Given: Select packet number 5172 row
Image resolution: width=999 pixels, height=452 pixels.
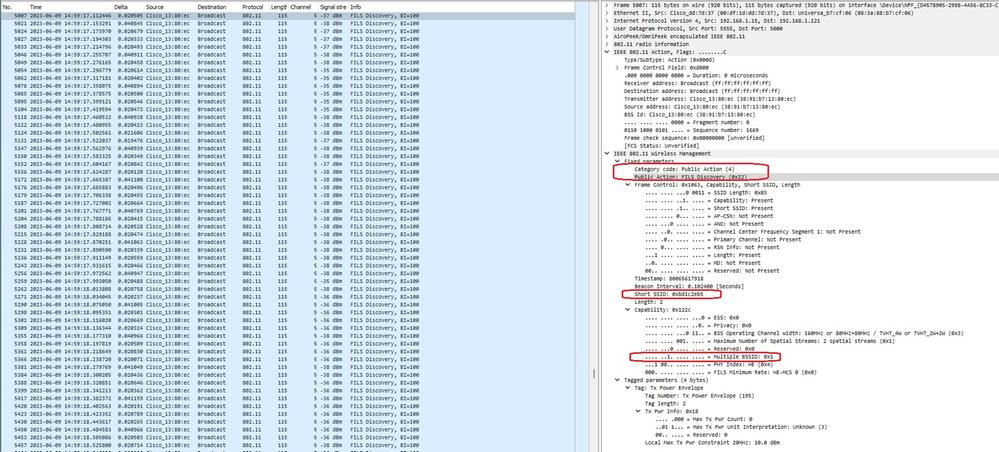Looking at the screenshot, I should click(x=287, y=180).
